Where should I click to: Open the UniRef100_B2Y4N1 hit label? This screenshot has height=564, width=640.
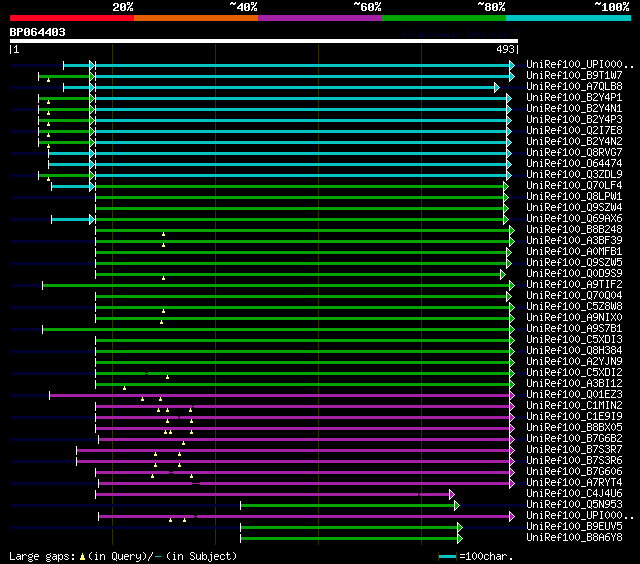click(574, 109)
